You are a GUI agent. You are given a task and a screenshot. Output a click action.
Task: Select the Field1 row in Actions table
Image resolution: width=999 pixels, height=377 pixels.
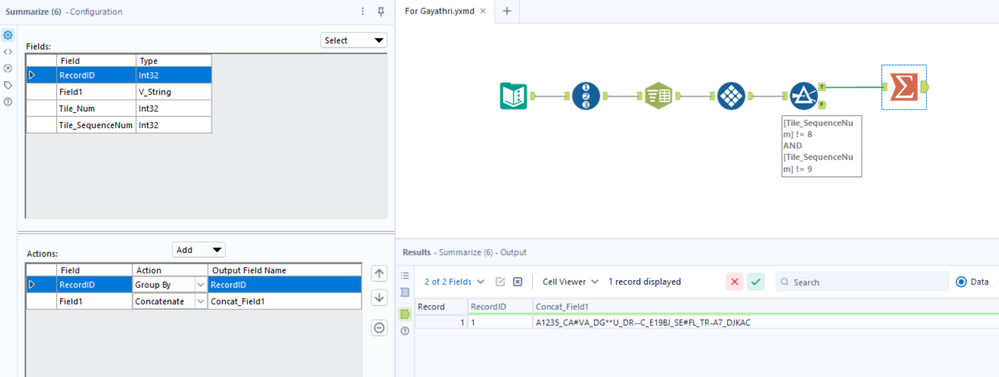tap(194, 301)
